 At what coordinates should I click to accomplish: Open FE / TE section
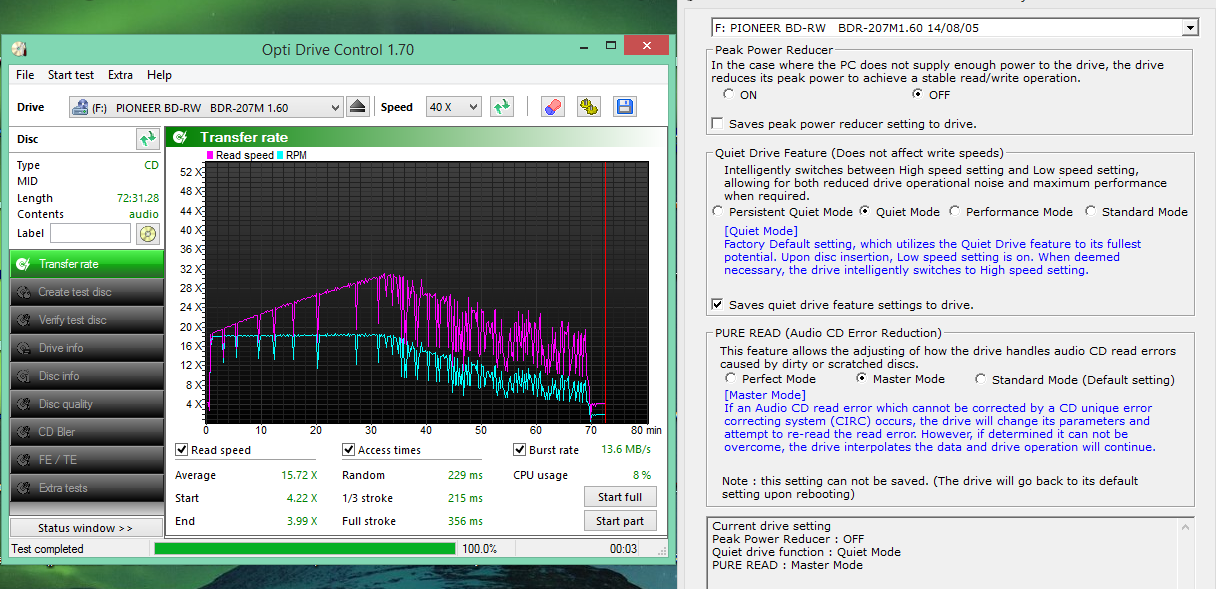pyautogui.click(x=86, y=460)
